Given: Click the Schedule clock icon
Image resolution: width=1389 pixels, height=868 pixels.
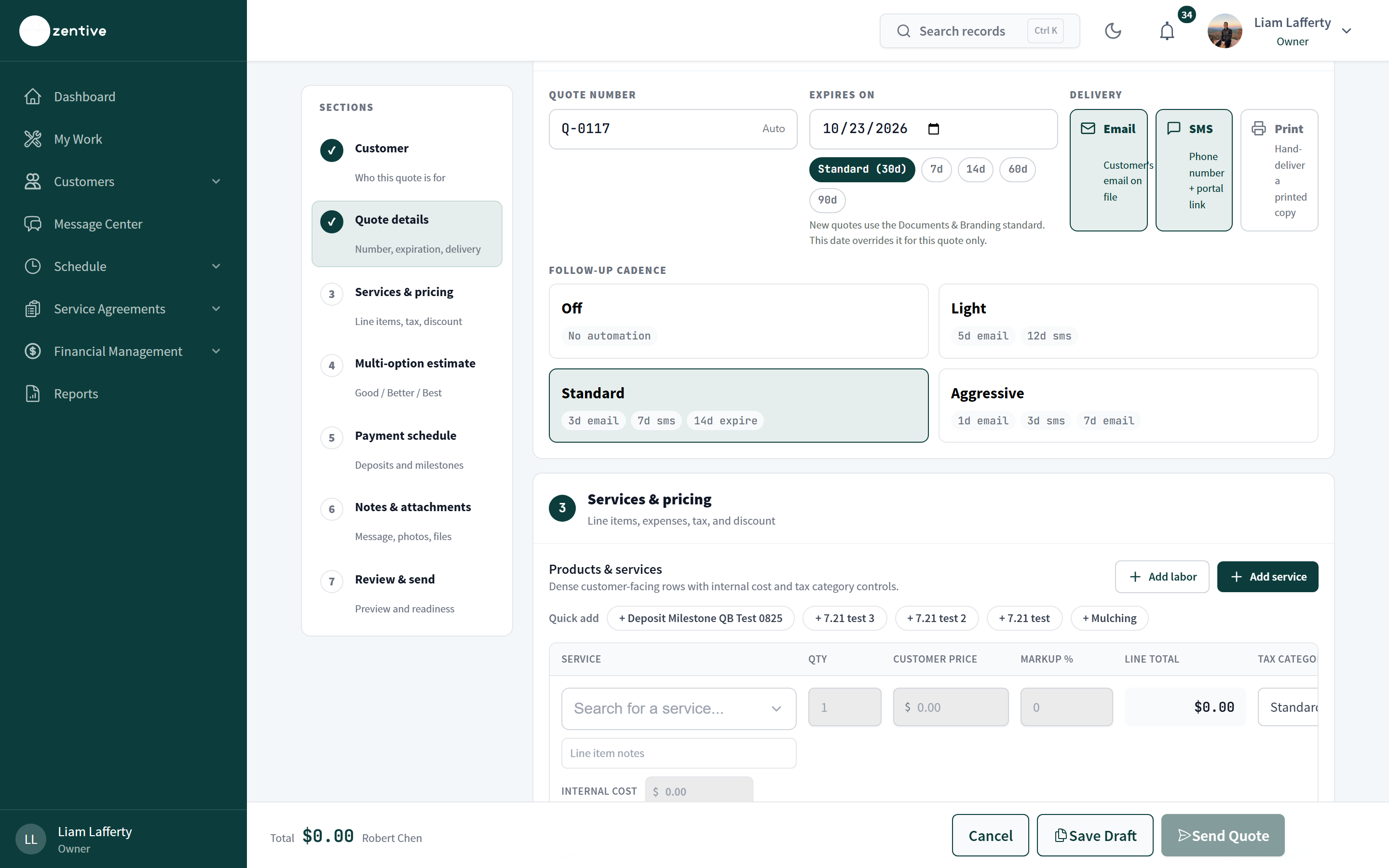Looking at the screenshot, I should [33, 266].
